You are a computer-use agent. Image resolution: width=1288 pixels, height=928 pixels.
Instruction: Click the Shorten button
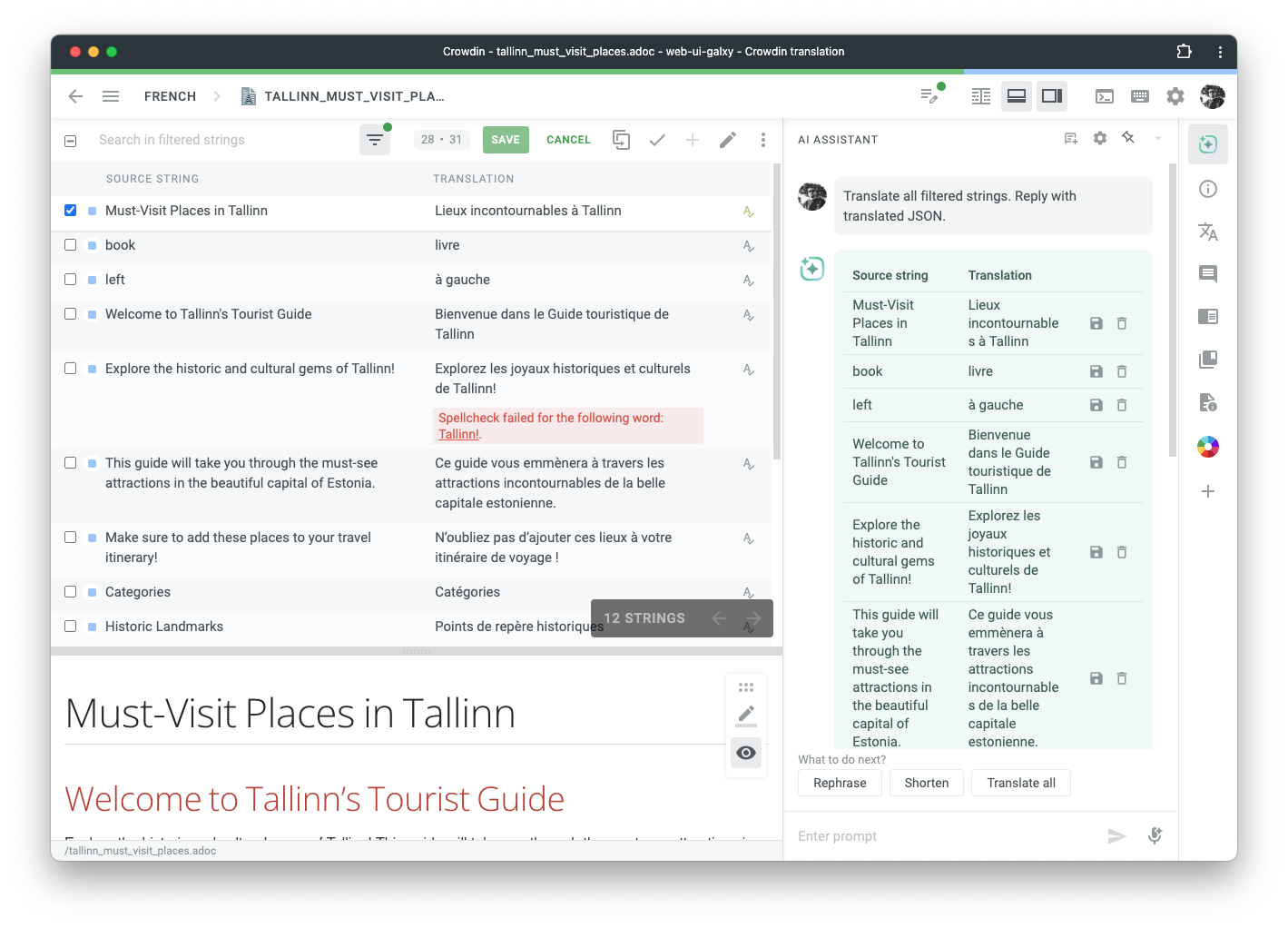click(x=927, y=783)
